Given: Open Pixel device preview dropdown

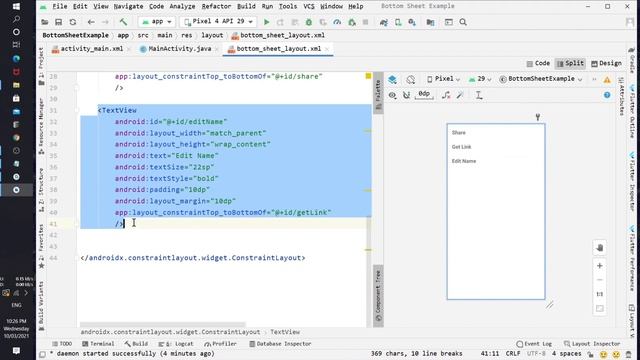Looking at the screenshot, I should [443, 79].
